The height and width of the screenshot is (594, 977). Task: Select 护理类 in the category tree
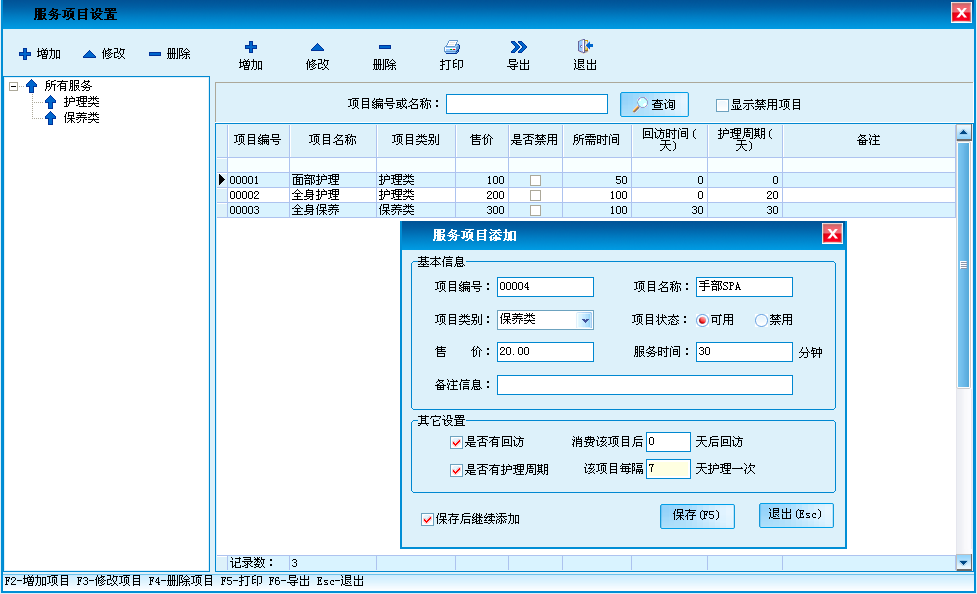(81, 102)
